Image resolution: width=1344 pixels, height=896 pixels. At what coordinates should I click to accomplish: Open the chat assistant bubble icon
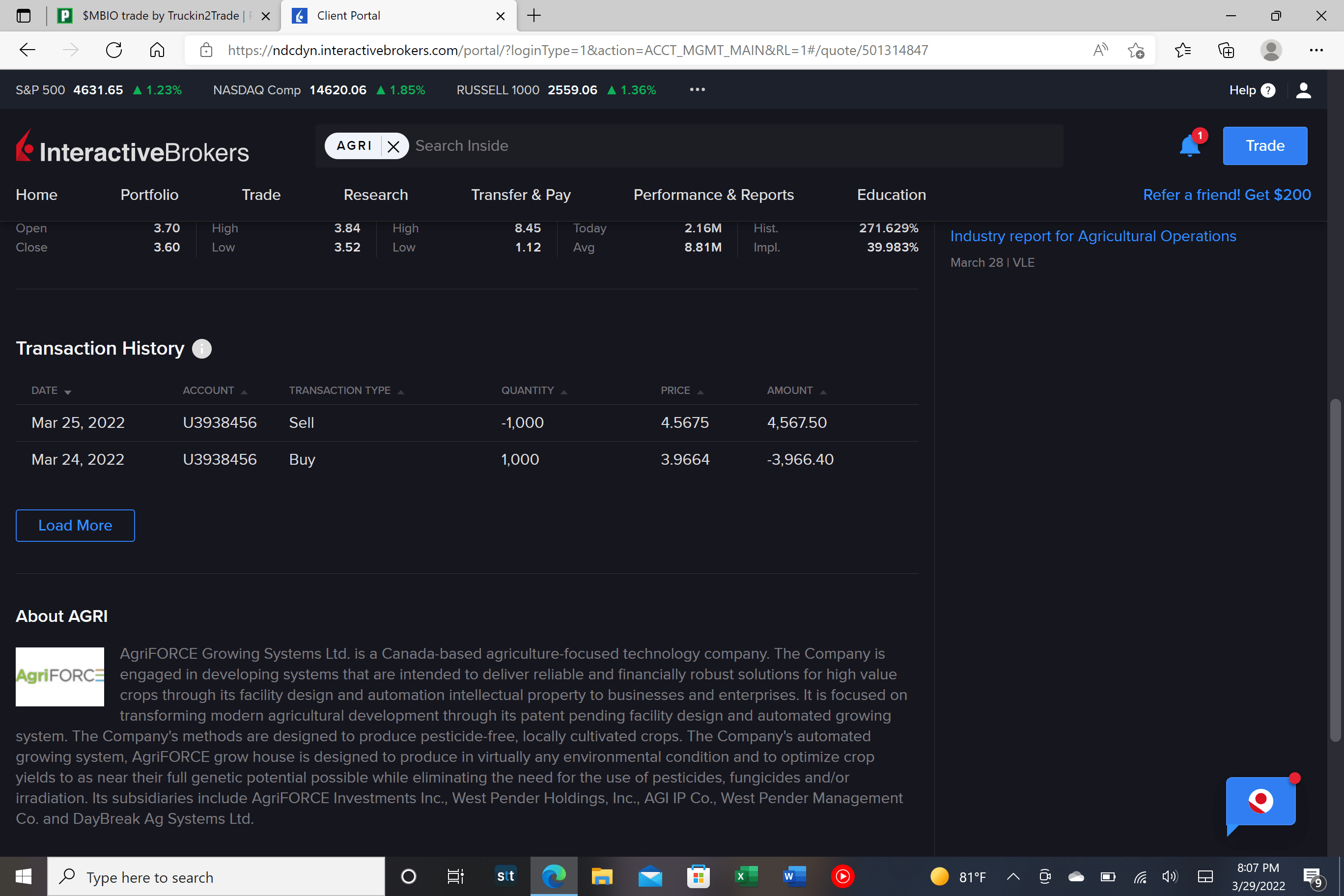1260,802
